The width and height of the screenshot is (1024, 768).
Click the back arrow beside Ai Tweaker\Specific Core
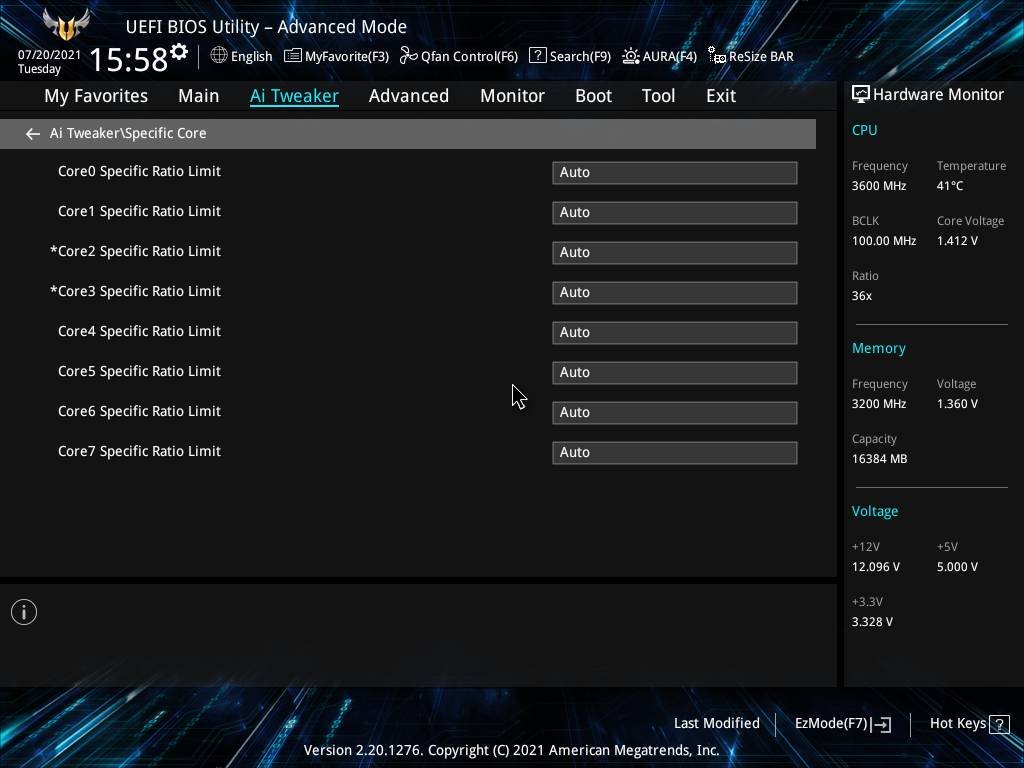pyautogui.click(x=33, y=133)
